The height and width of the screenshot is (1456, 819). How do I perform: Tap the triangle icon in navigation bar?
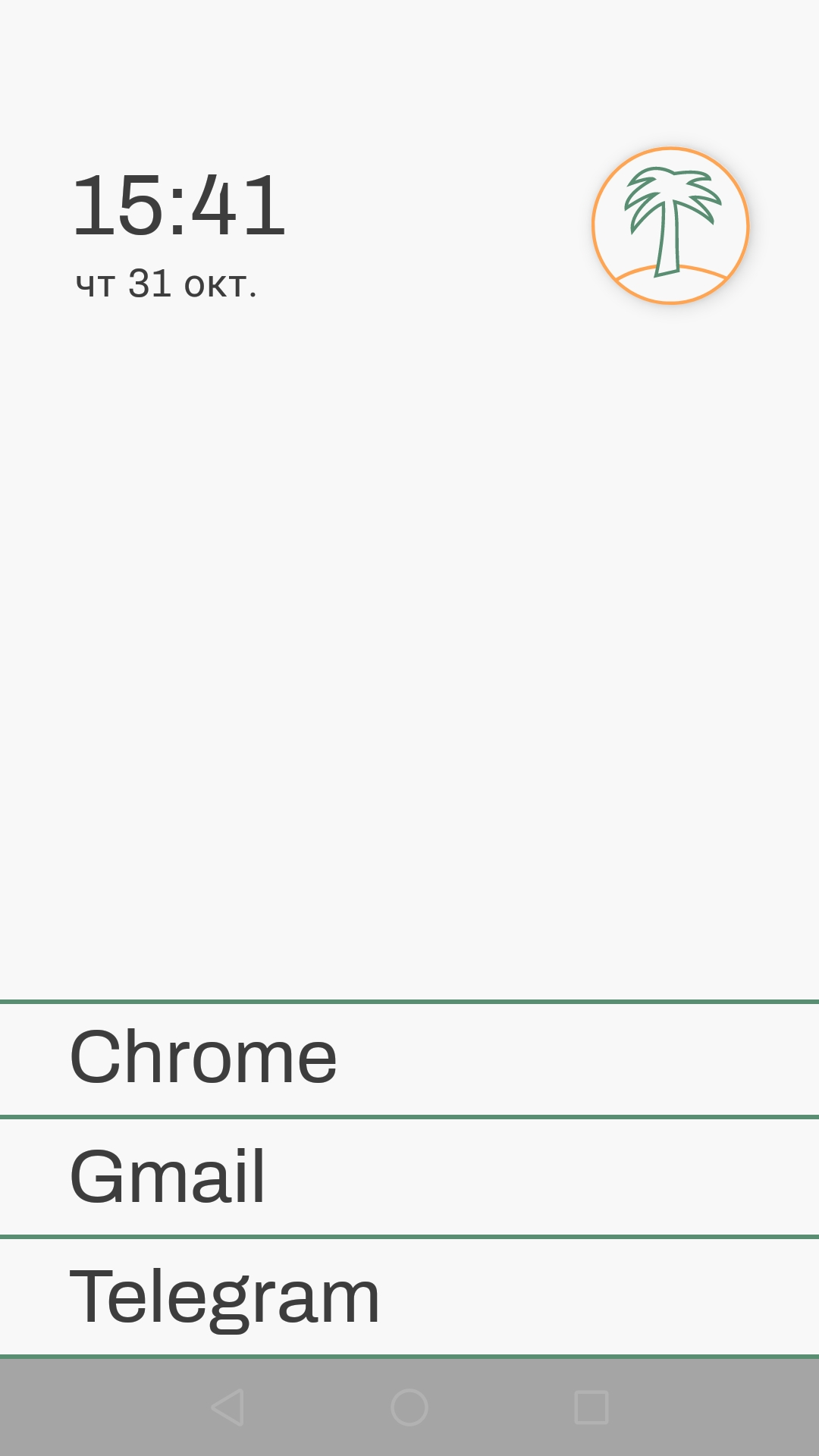[227, 1407]
